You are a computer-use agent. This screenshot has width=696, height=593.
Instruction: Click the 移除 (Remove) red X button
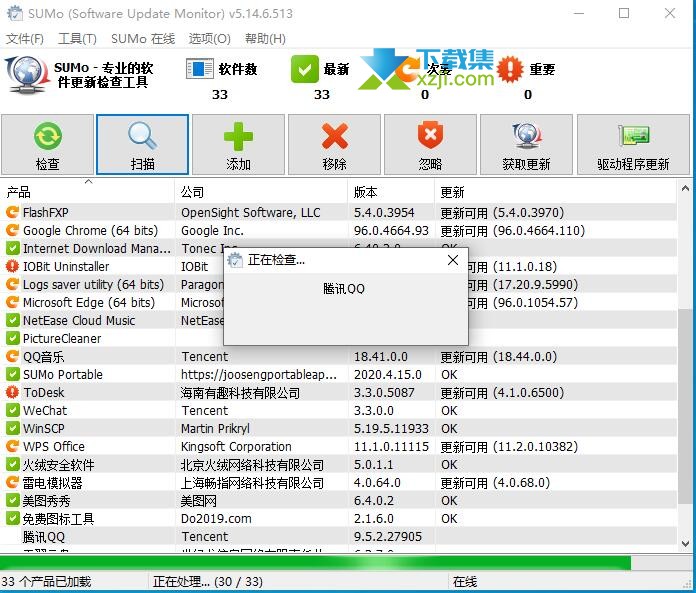334,145
